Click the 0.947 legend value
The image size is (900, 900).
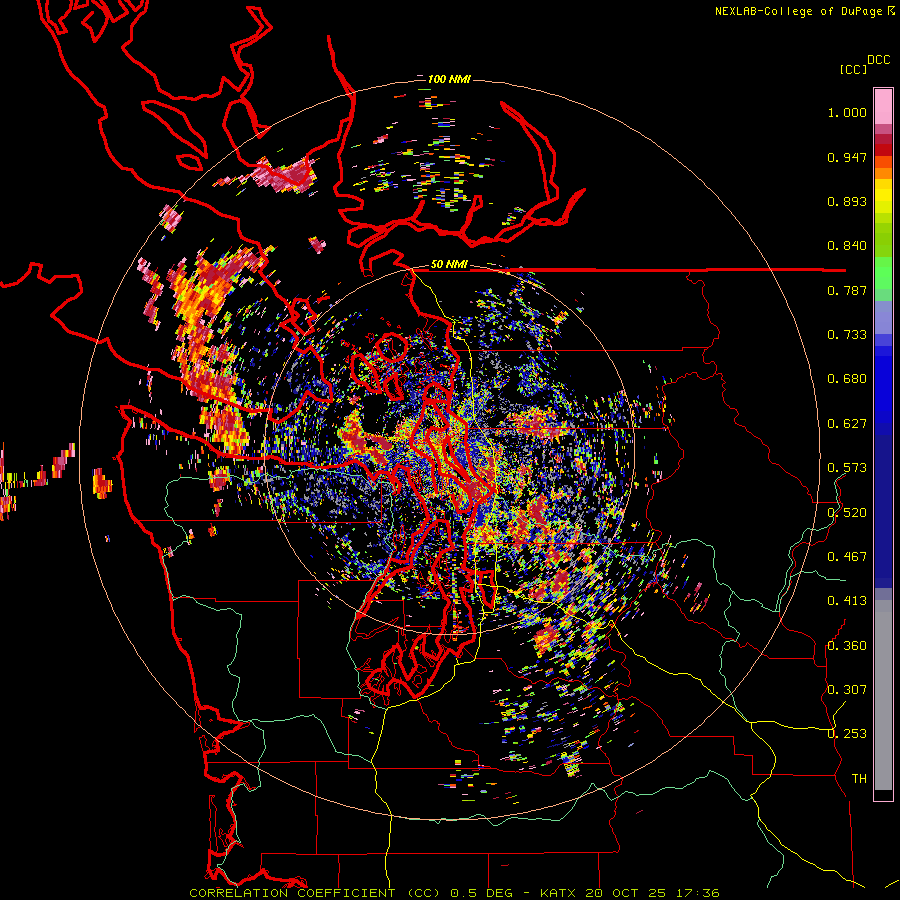pos(847,157)
